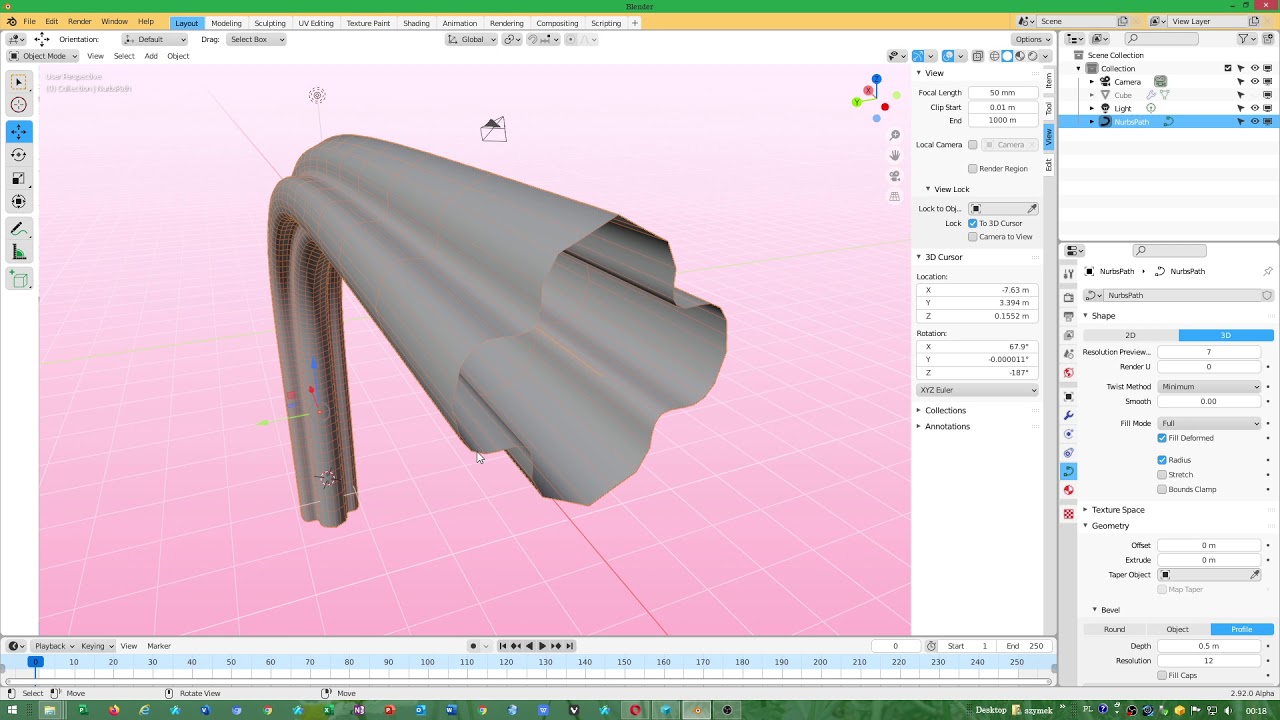The height and width of the screenshot is (720, 1280).
Task: Click the Lock to Object eyedropper
Action: (1032, 209)
